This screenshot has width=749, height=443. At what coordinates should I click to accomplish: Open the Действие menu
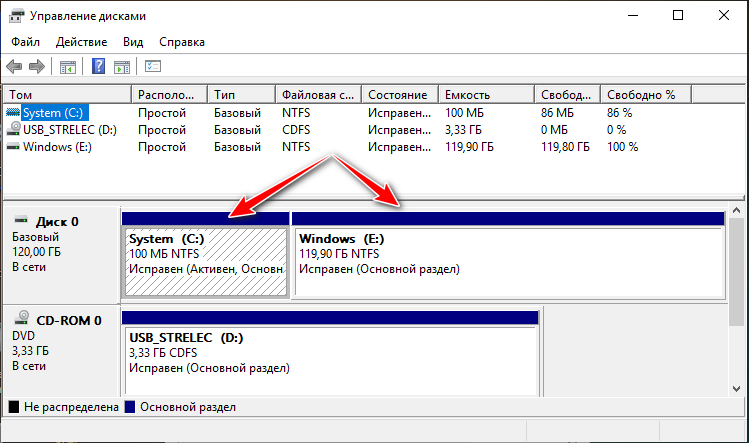coord(81,42)
